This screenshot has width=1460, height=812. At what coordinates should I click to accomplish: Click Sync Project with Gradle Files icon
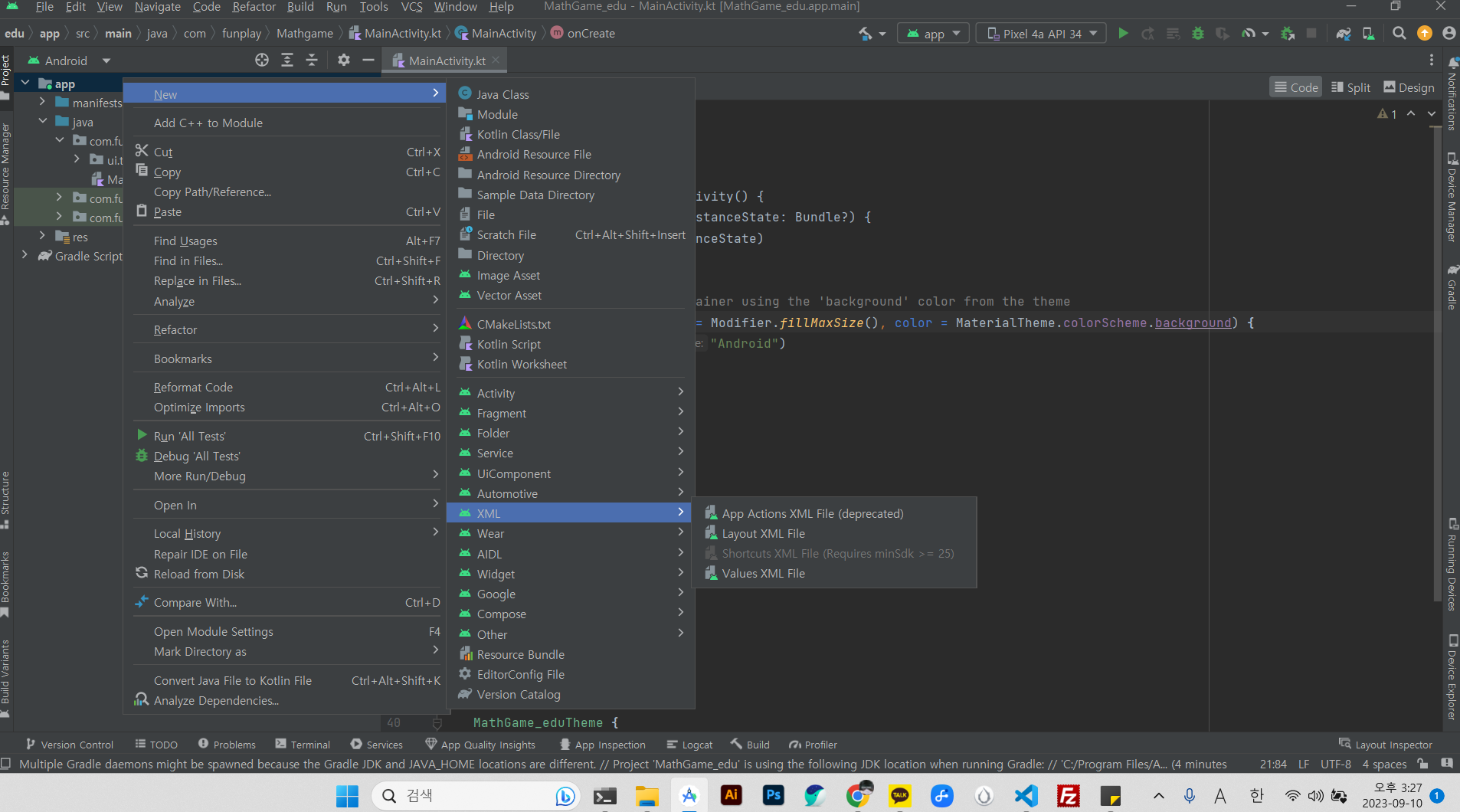point(1344,33)
